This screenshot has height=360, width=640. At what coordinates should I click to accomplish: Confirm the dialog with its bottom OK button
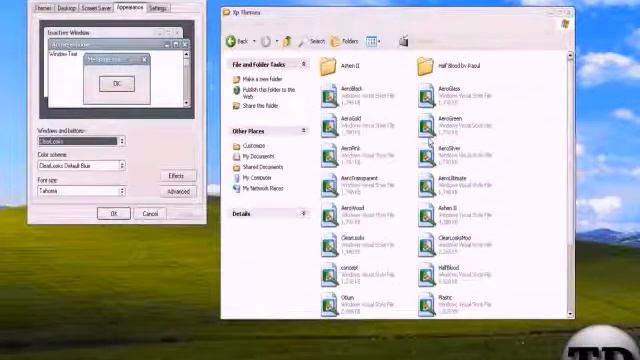pyautogui.click(x=114, y=213)
